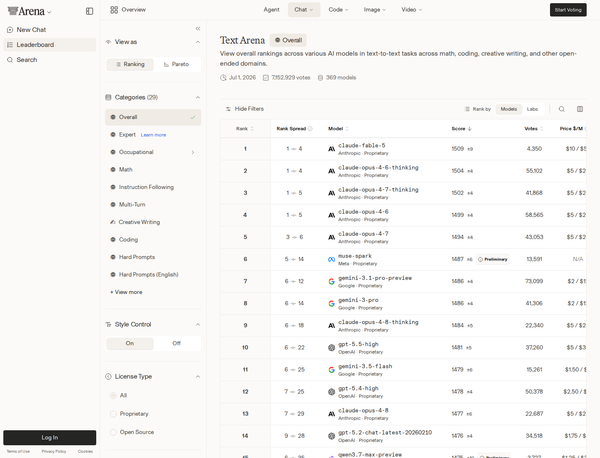Switch view to Ranking

coord(130,64)
